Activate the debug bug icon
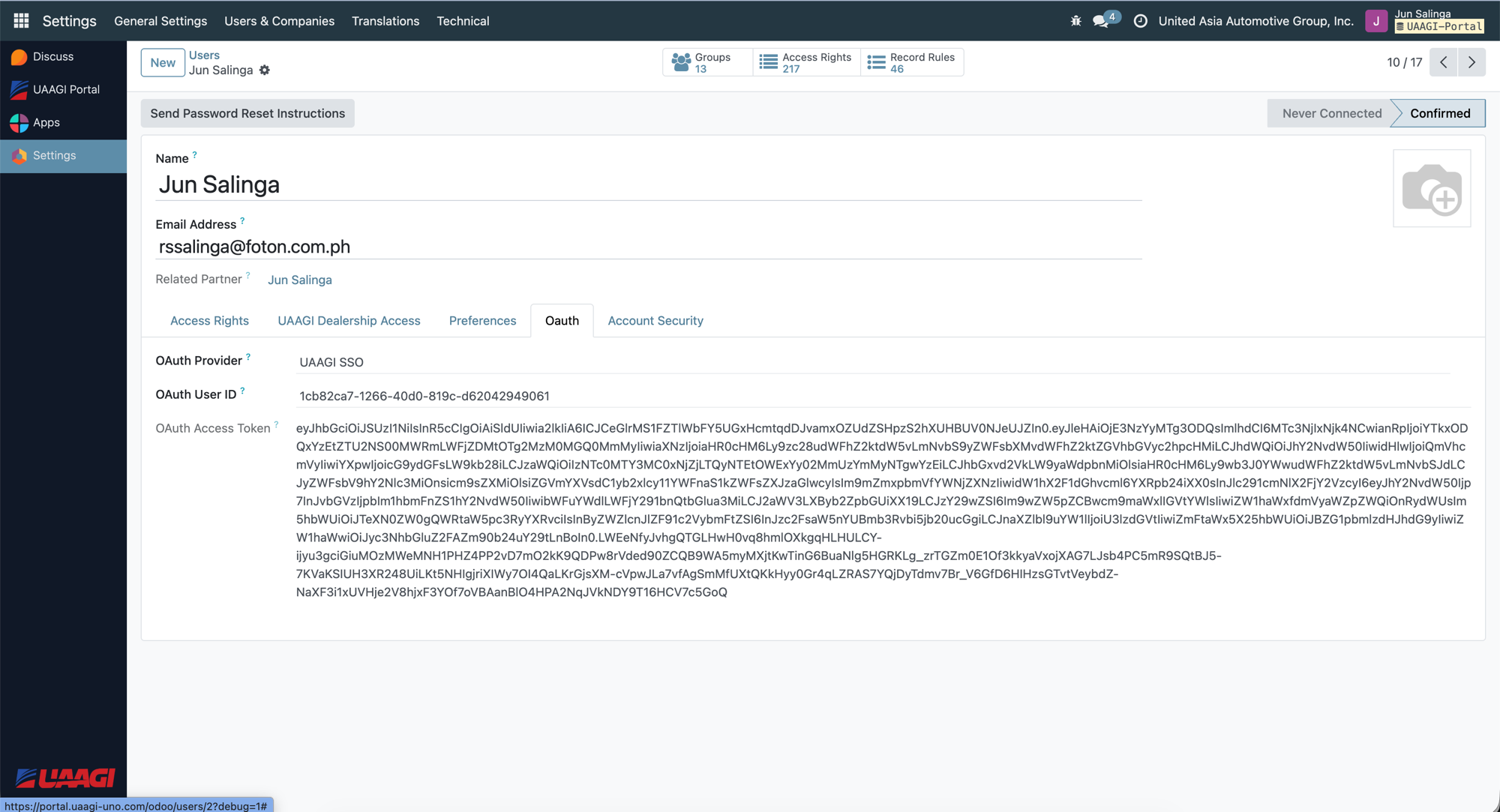Image resolution: width=1500 pixels, height=812 pixels. point(1075,21)
